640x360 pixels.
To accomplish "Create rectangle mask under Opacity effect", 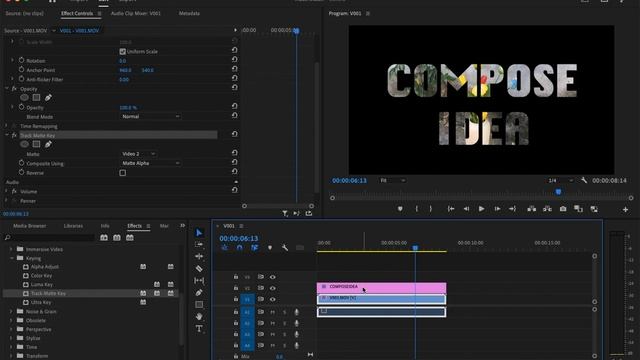I will pyautogui.click(x=36, y=98).
